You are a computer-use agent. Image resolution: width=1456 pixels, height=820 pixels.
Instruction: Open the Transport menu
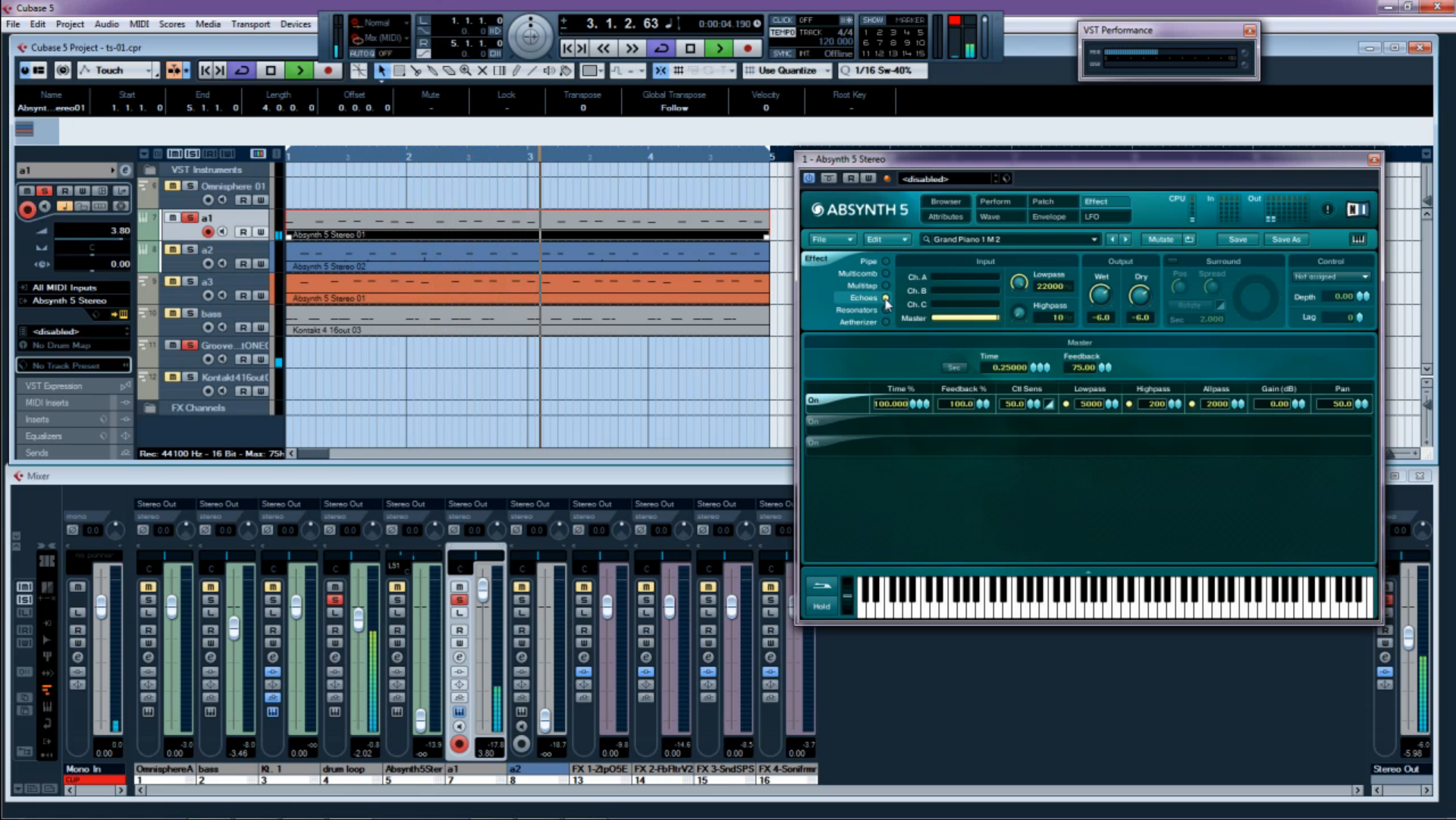(250, 24)
